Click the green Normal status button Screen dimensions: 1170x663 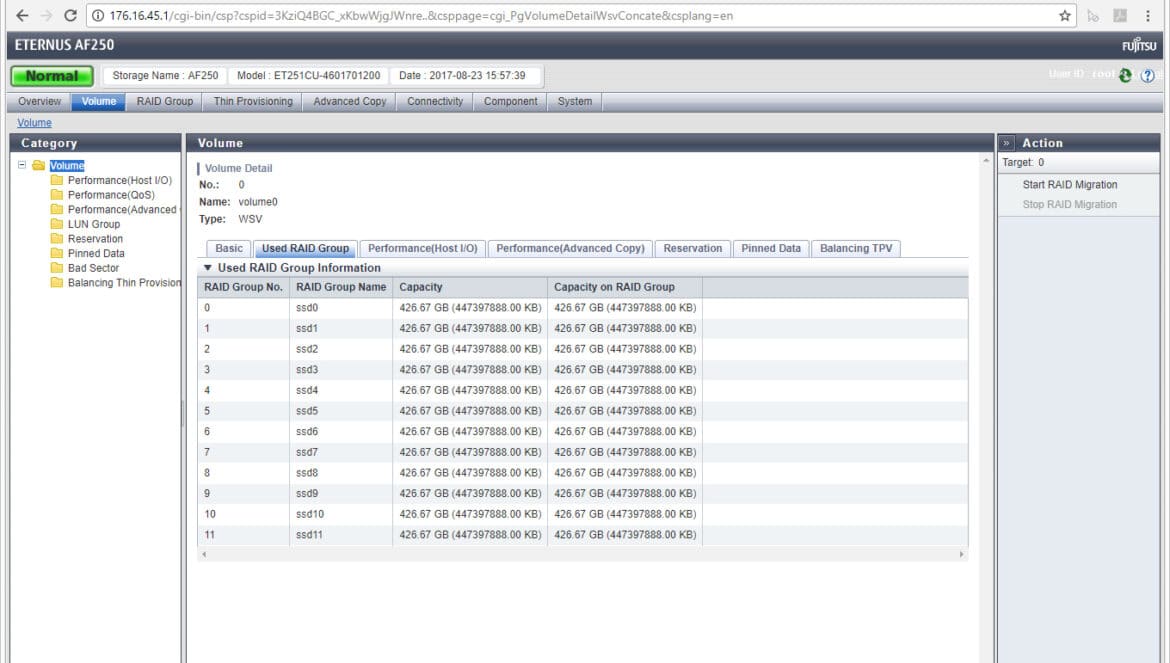coord(52,76)
